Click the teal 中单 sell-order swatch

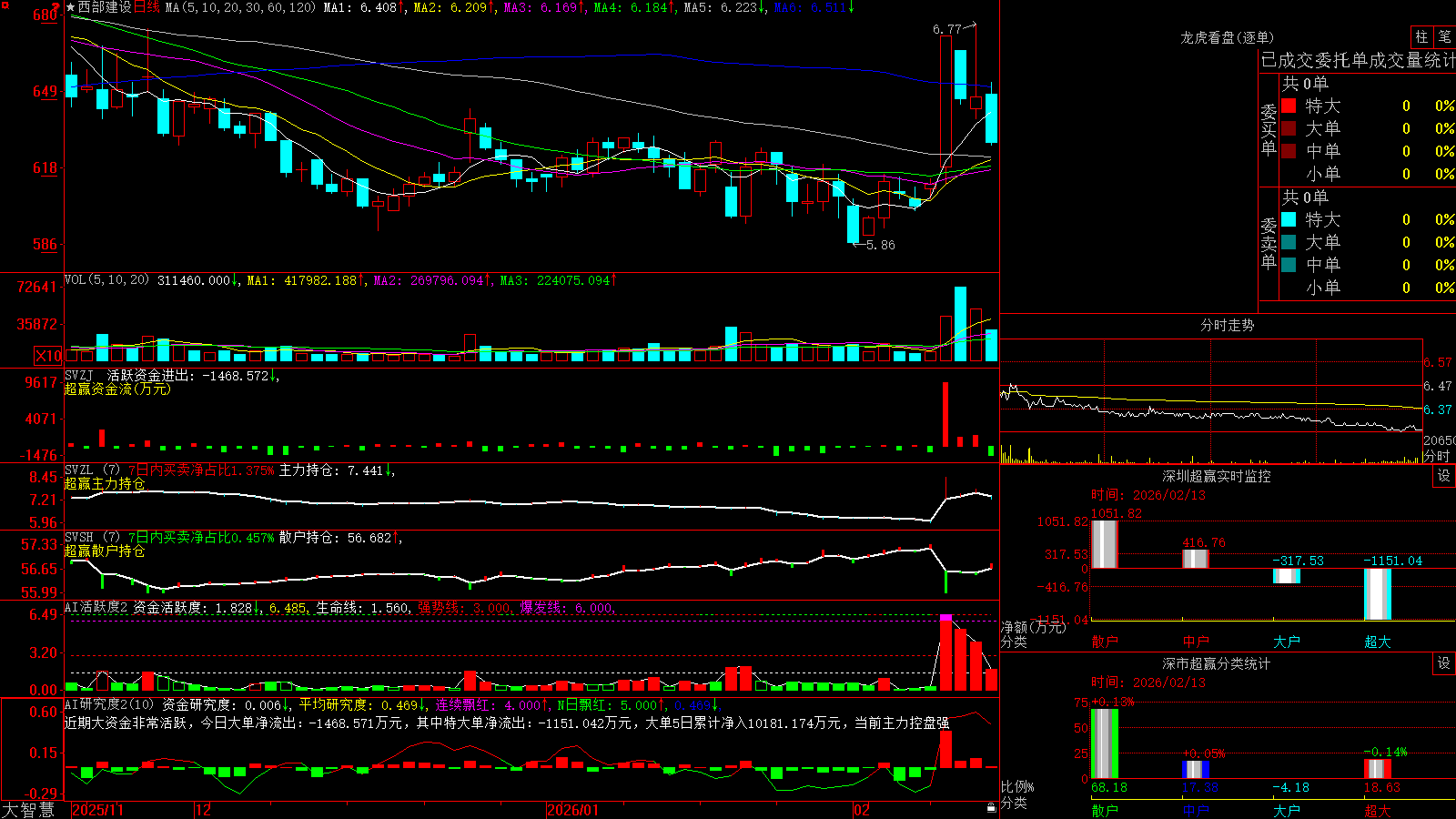(1289, 265)
